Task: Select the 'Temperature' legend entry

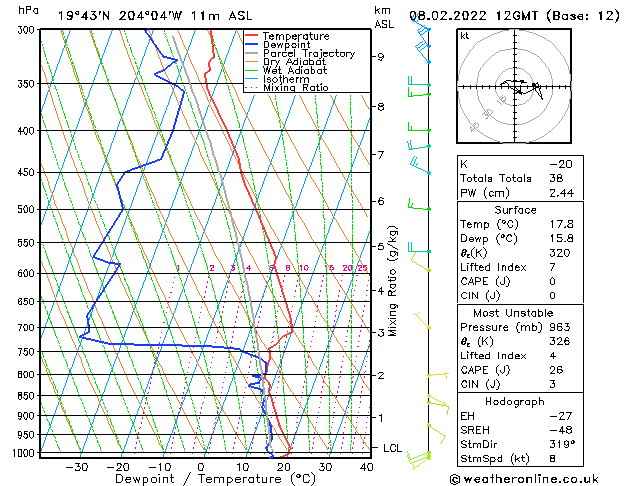Action: click(296, 36)
